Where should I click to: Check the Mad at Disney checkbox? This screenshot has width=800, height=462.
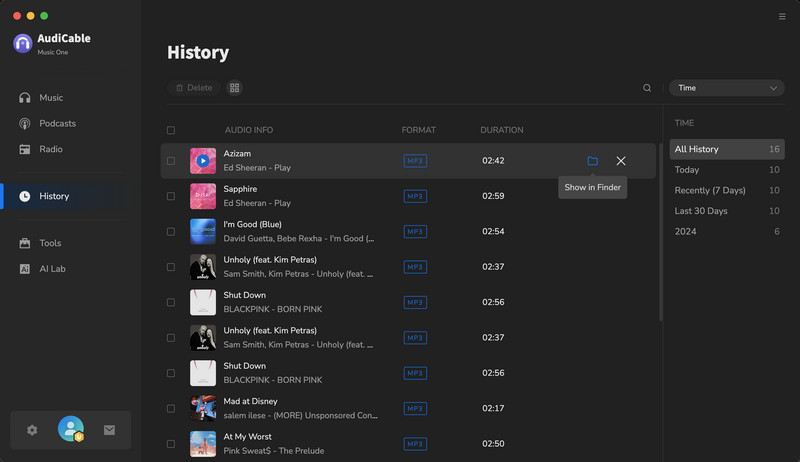click(171, 408)
